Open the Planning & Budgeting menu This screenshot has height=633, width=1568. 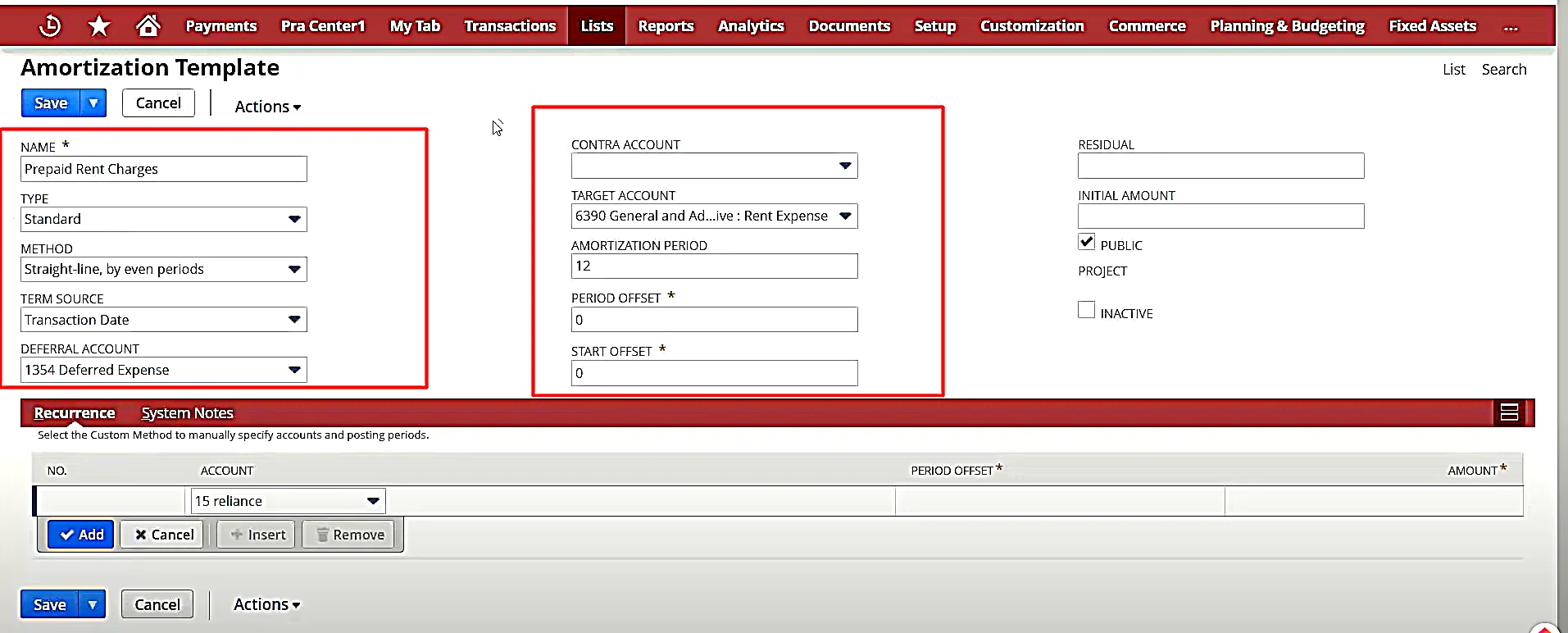(1287, 26)
